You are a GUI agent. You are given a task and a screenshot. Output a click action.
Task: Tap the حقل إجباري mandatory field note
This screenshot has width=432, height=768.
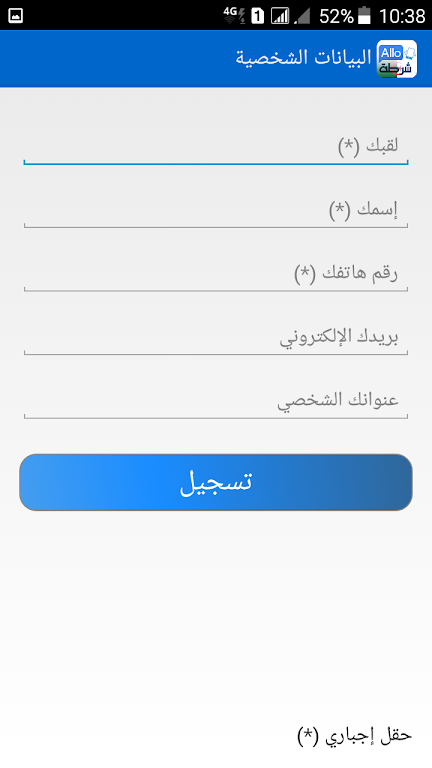[x=355, y=736]
